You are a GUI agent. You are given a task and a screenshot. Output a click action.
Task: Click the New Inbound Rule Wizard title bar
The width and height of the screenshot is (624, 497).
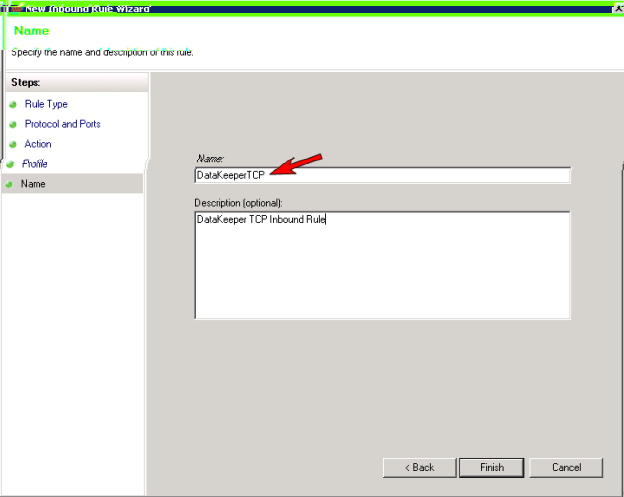point(300,7)
